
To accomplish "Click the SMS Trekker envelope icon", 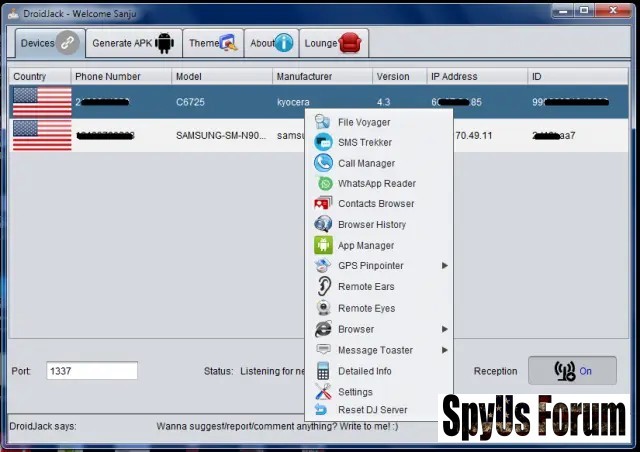I will 323,142.
